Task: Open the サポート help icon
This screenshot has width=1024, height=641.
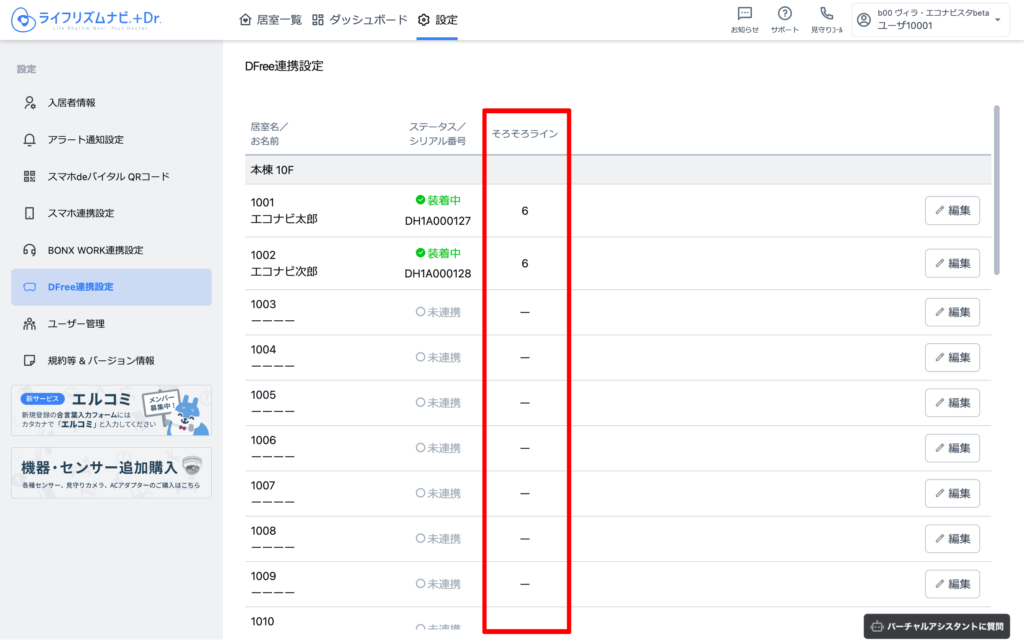Action: click(784, 20)
